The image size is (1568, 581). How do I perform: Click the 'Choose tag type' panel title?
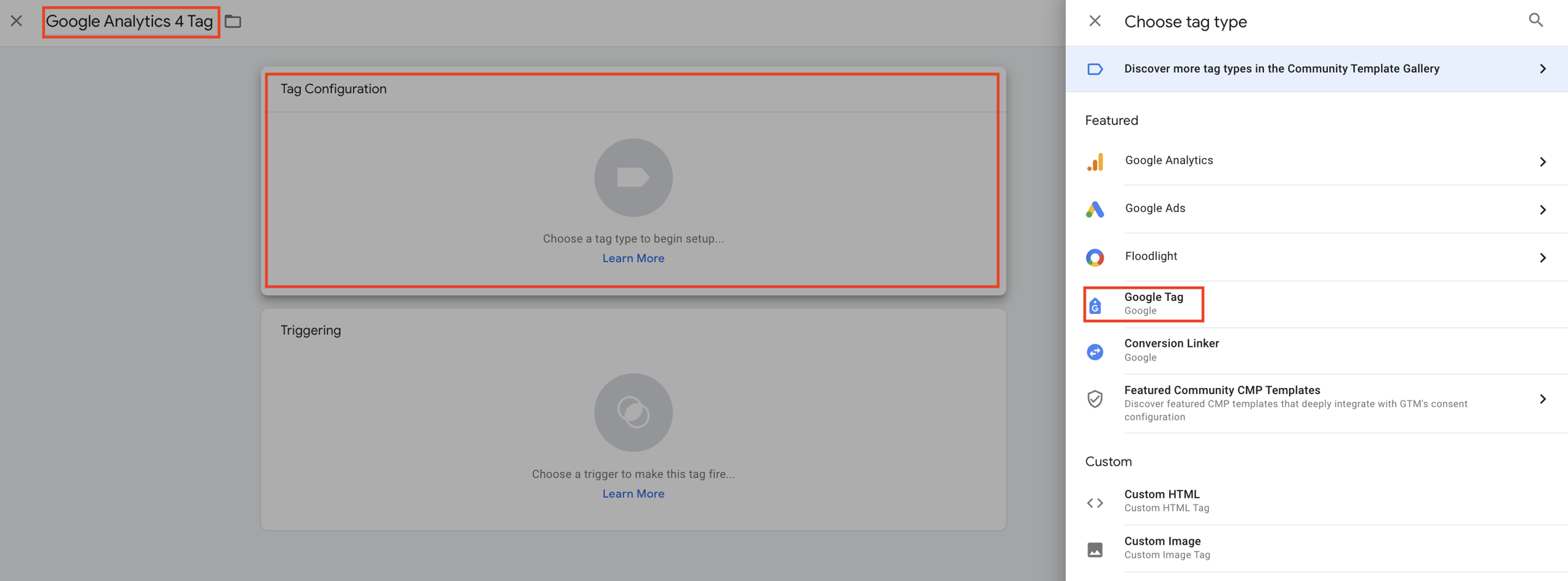1186,22
